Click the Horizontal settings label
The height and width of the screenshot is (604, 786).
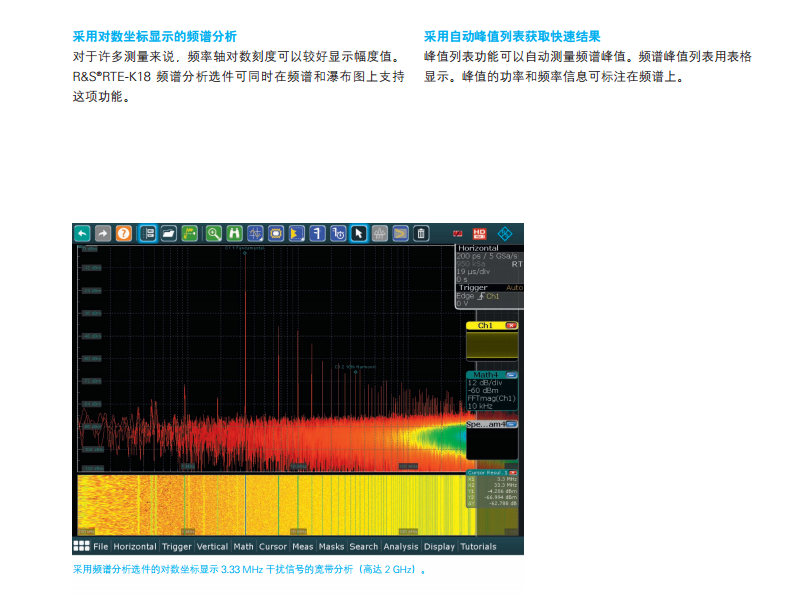coord(478,248)
